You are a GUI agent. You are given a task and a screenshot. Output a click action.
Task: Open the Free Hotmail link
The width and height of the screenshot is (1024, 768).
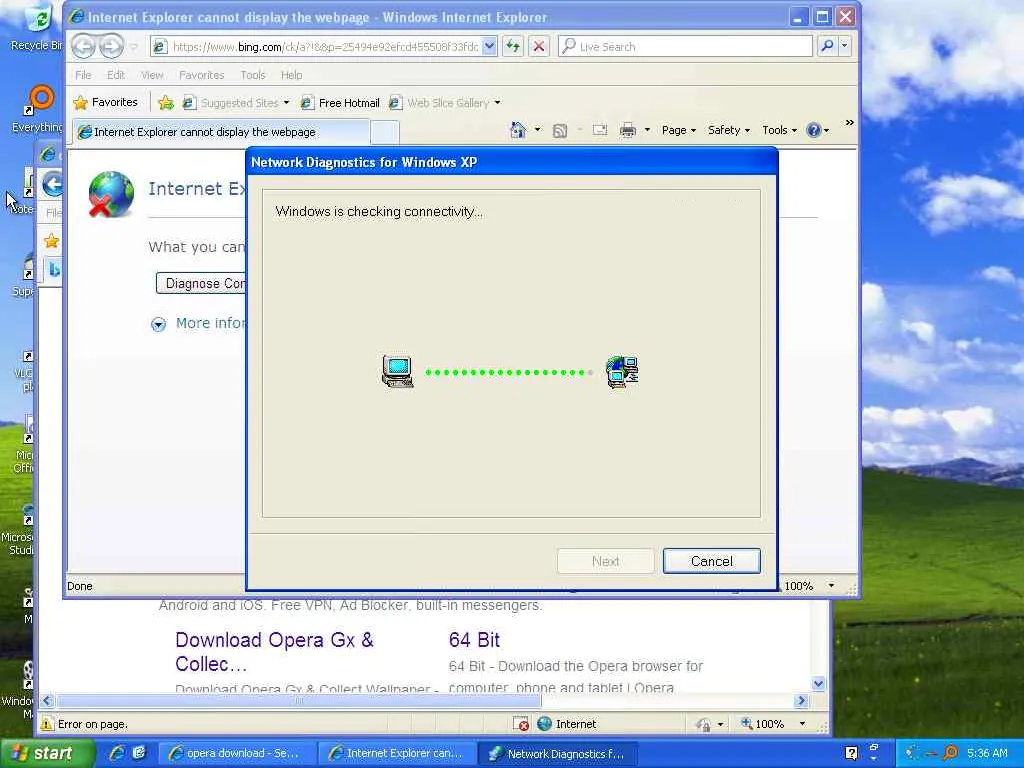[340, 103]
